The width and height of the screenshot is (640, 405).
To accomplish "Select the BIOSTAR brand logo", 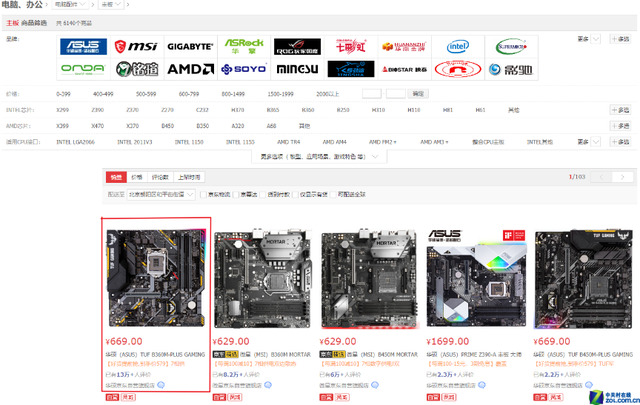I will coord(404,69).
